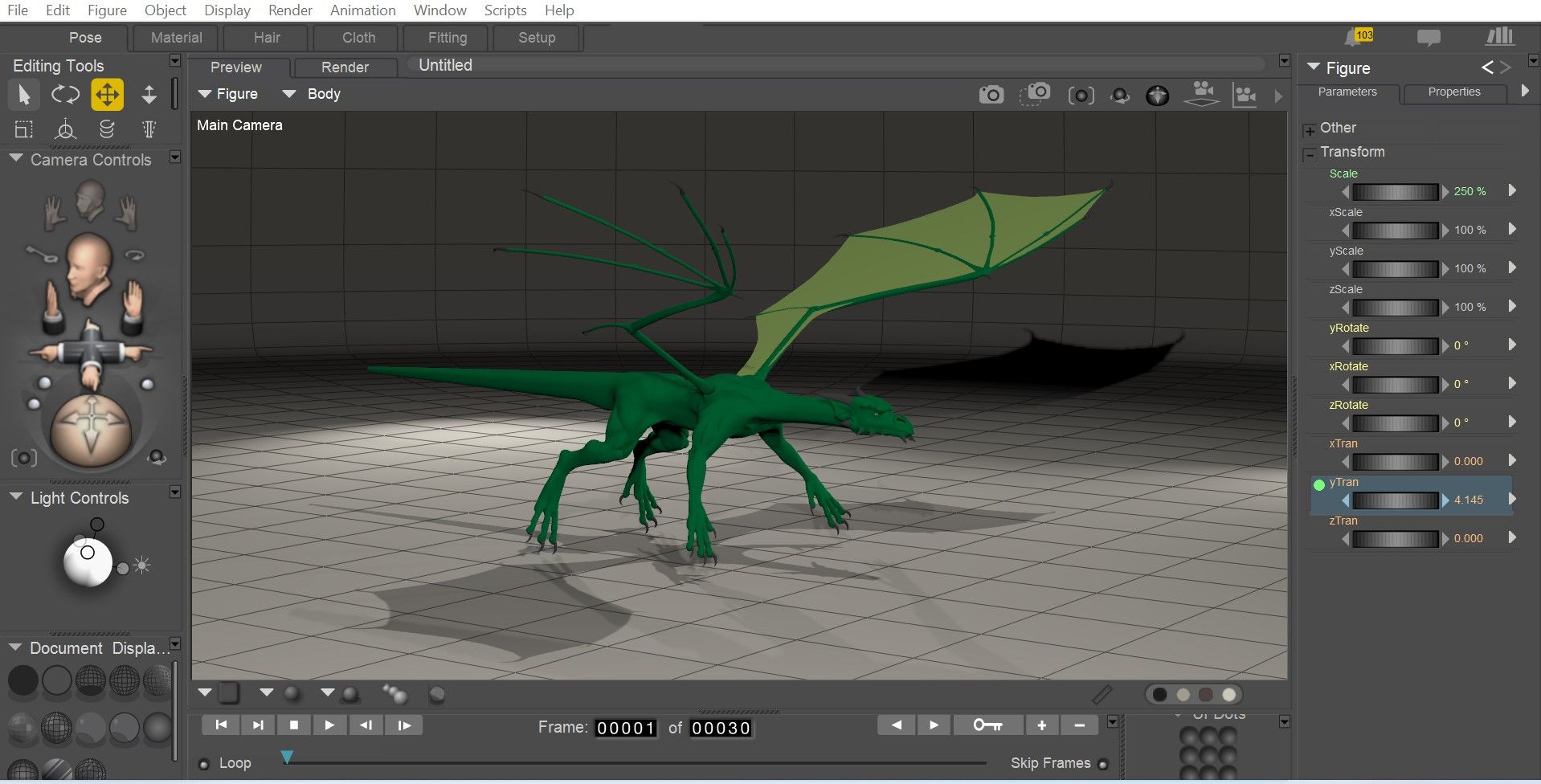Select the left hand camera icon
The image size is (1541, 784).
55,211
